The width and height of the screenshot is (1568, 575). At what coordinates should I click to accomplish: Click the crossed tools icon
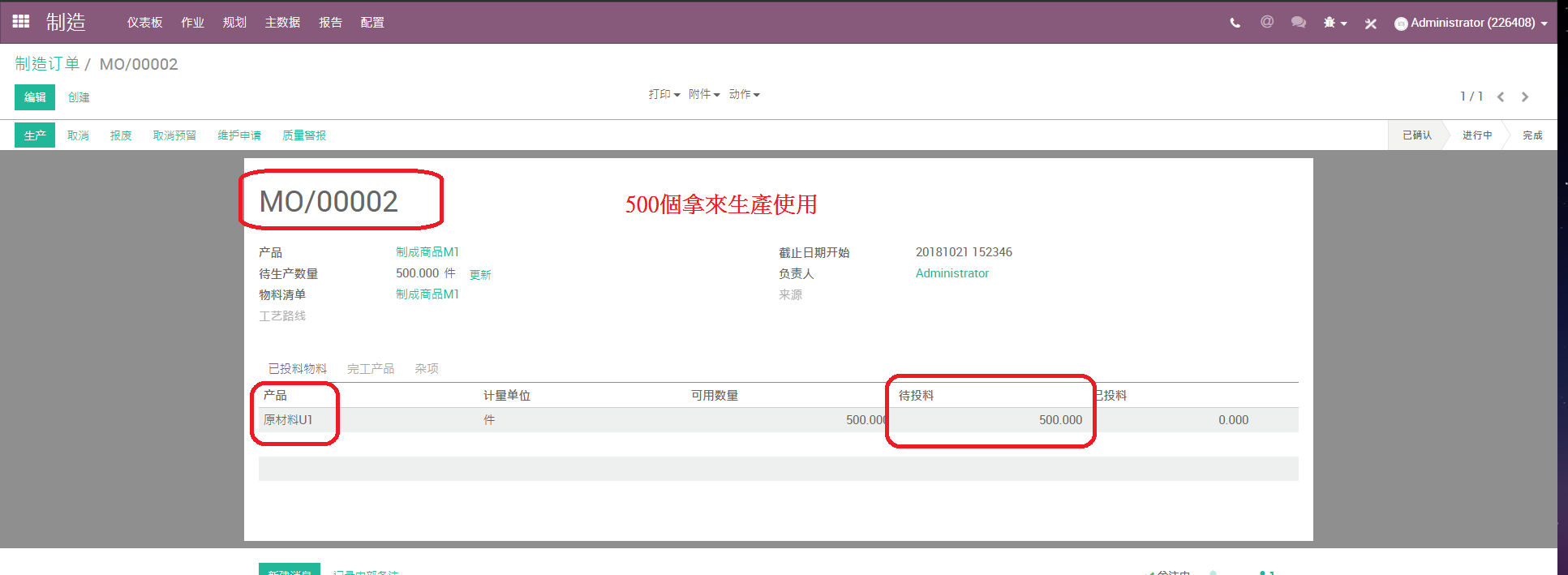coord(1370,24)
